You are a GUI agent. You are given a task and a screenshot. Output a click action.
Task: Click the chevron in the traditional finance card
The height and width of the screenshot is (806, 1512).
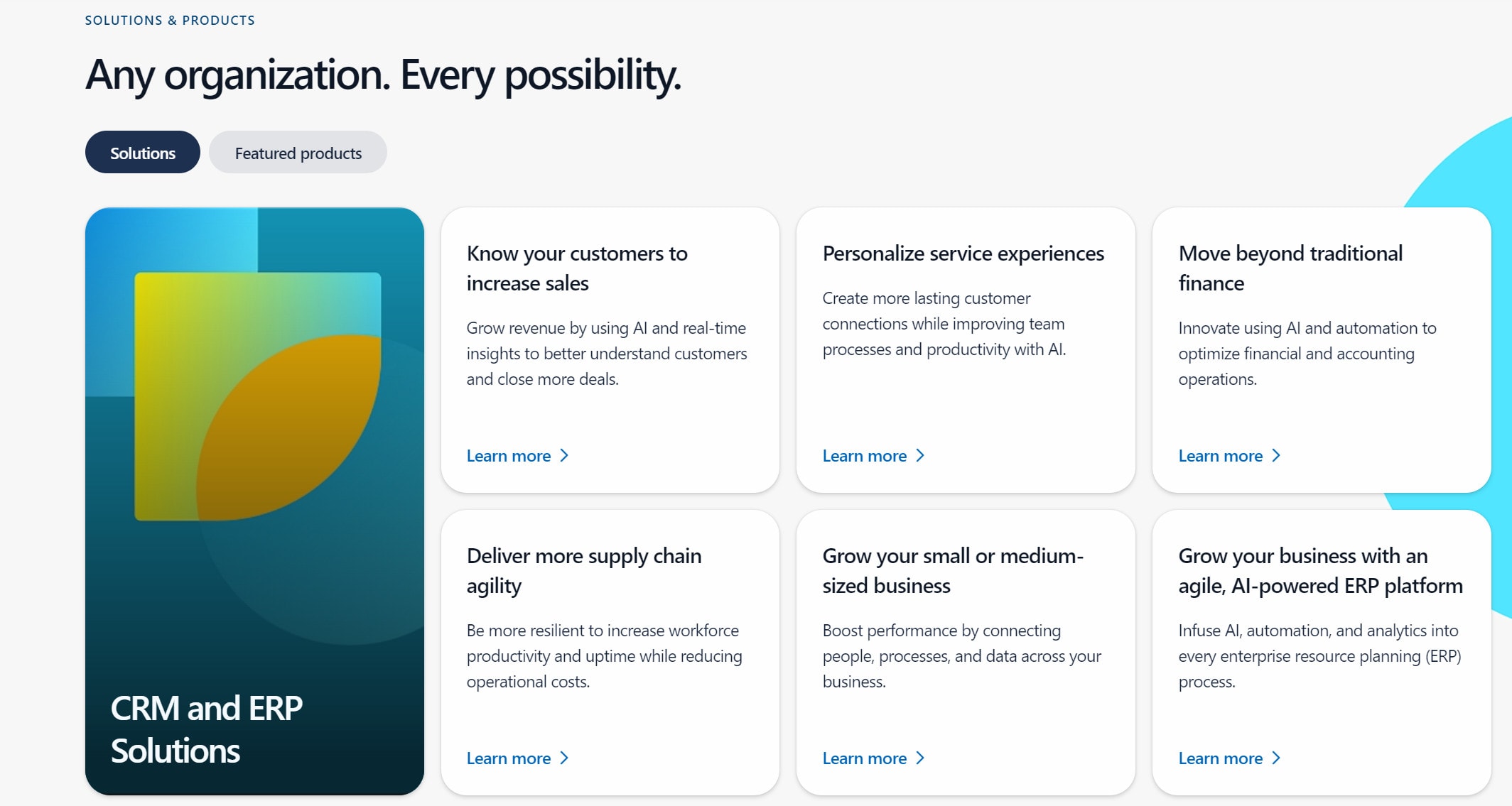tap(1276, 456)
